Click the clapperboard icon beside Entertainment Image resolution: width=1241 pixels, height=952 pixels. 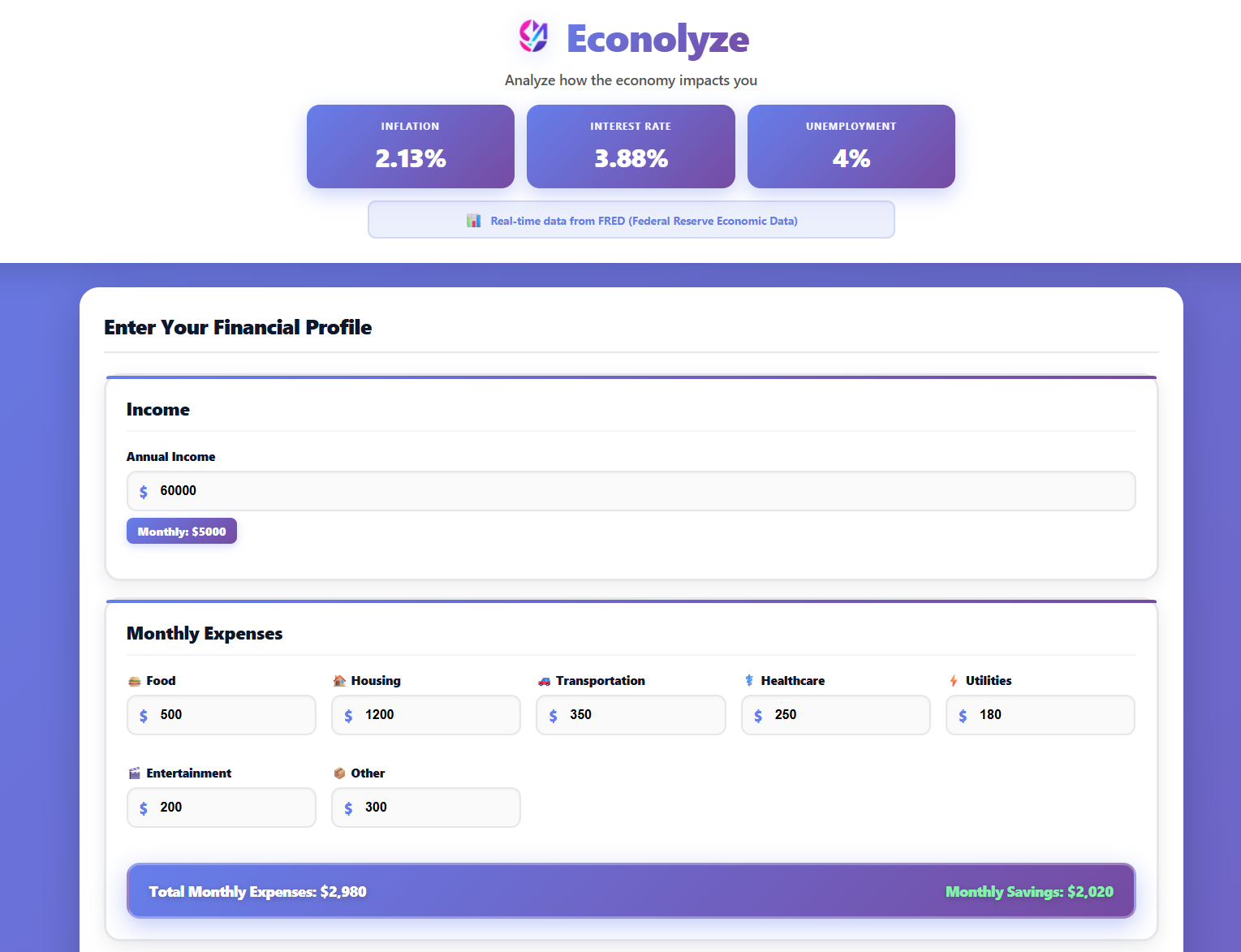click(134, 773)
